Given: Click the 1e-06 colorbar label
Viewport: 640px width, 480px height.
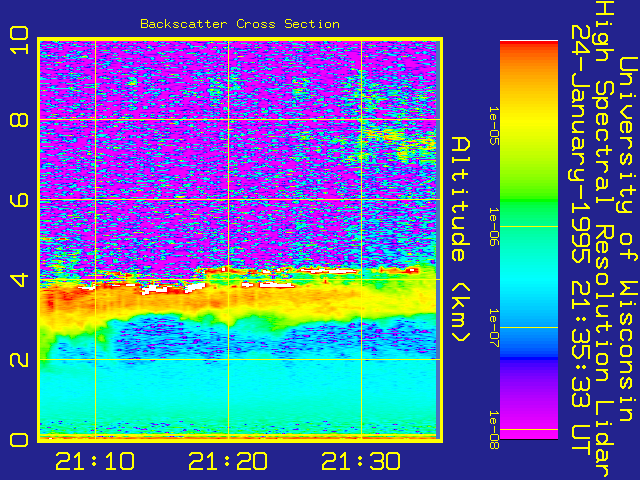Looking at the screenshot, I should (493, 227).
